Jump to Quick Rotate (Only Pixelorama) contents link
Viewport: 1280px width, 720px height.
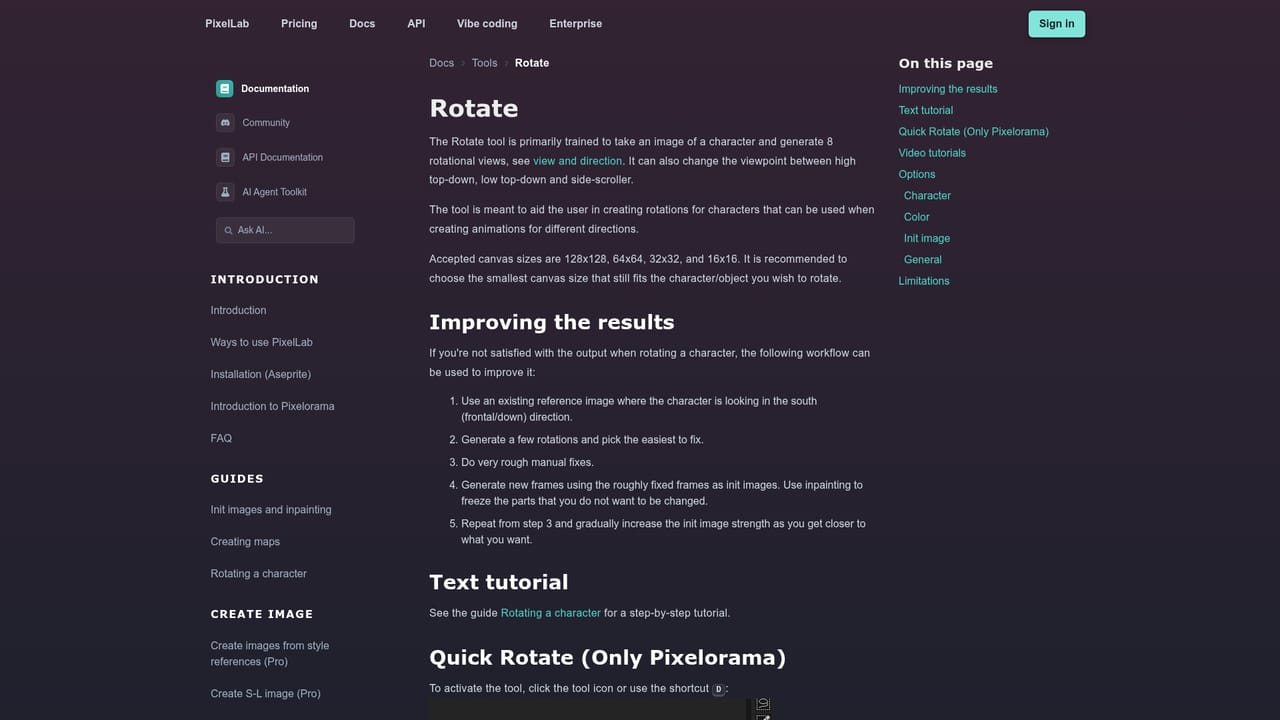tap(973, 132)
